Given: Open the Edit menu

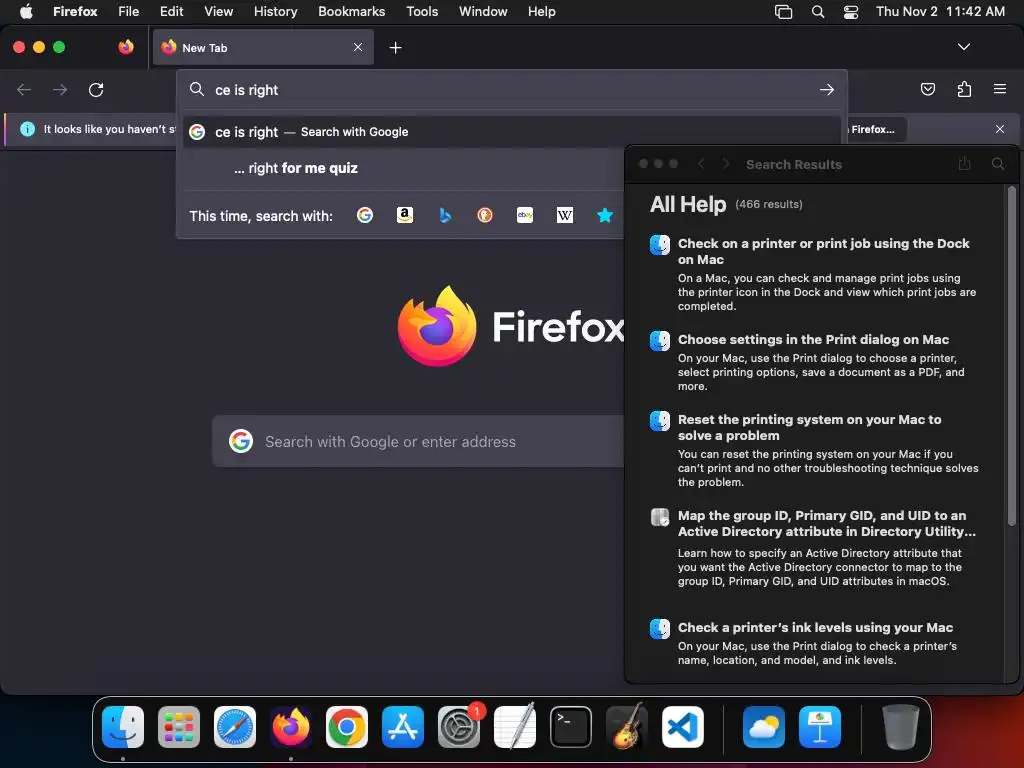Looking at the screenshot, I should (x=171, y=11).
